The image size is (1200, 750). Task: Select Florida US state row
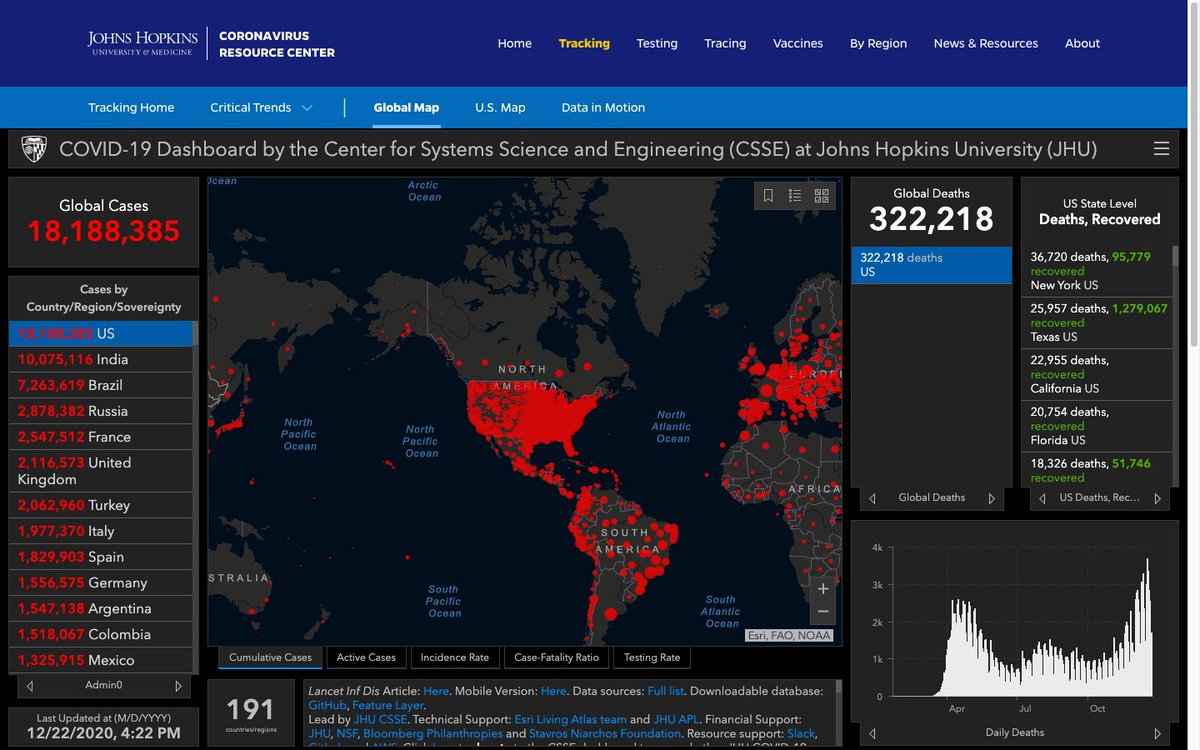[x=1098, y=427]
